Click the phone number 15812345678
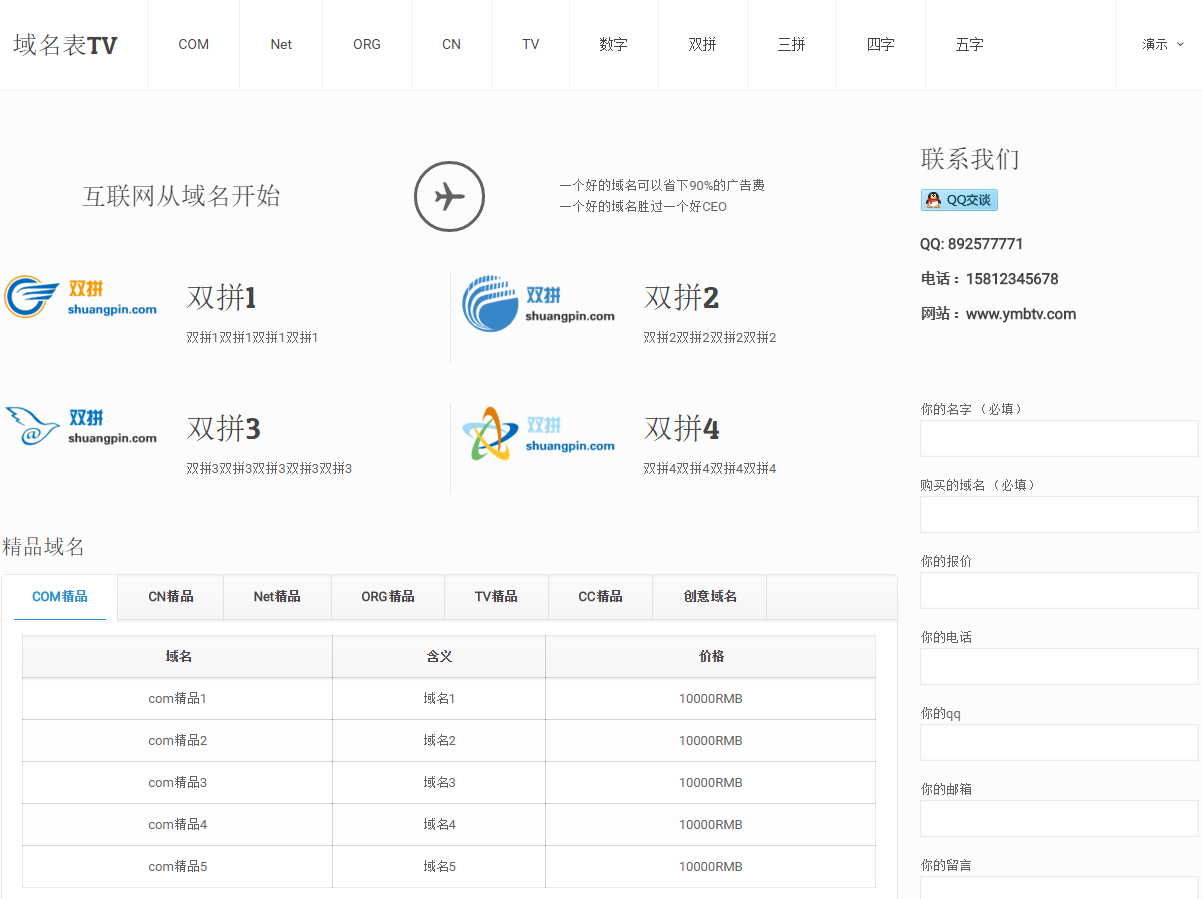This screenshot has height=899, width=1203. pyautogui.click(x=1011, y=279)
